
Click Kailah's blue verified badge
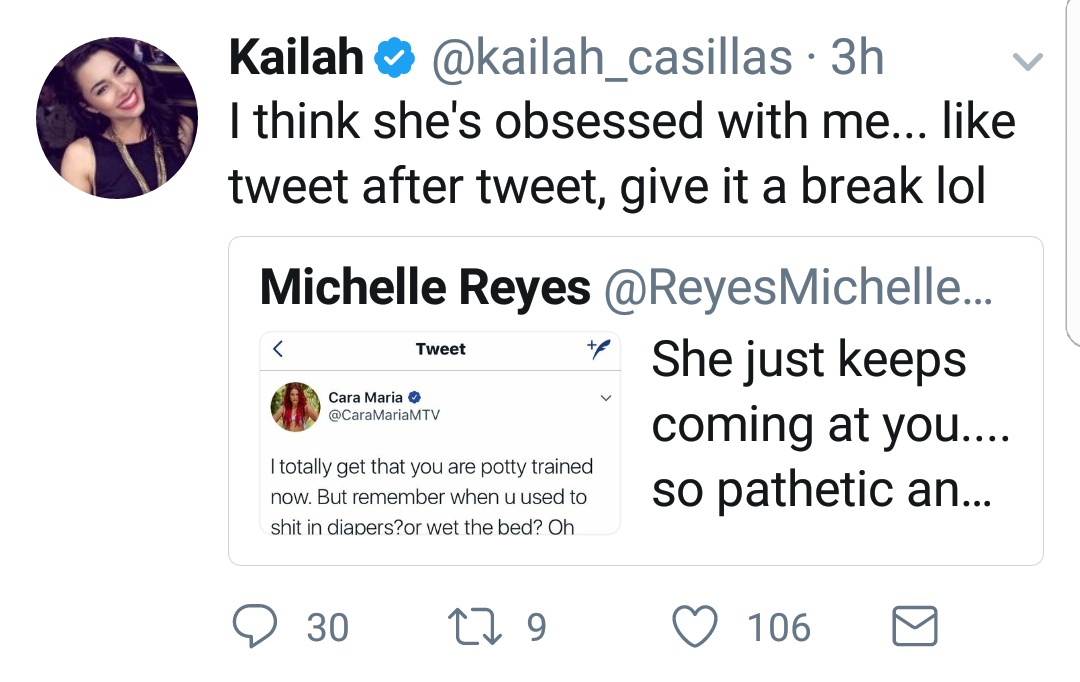pos(394,58)
